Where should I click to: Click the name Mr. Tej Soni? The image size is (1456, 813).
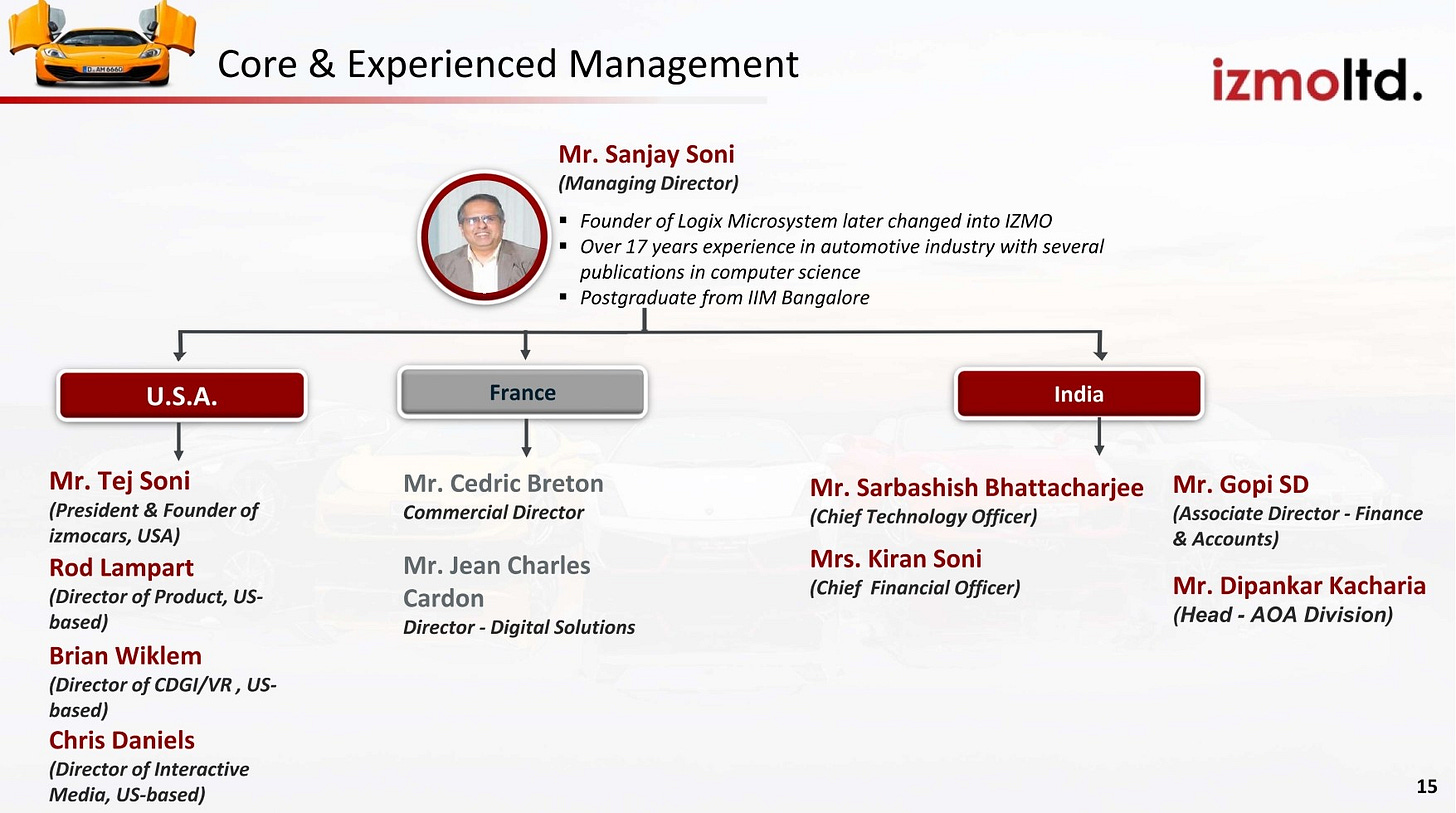[x=119, y=481]
